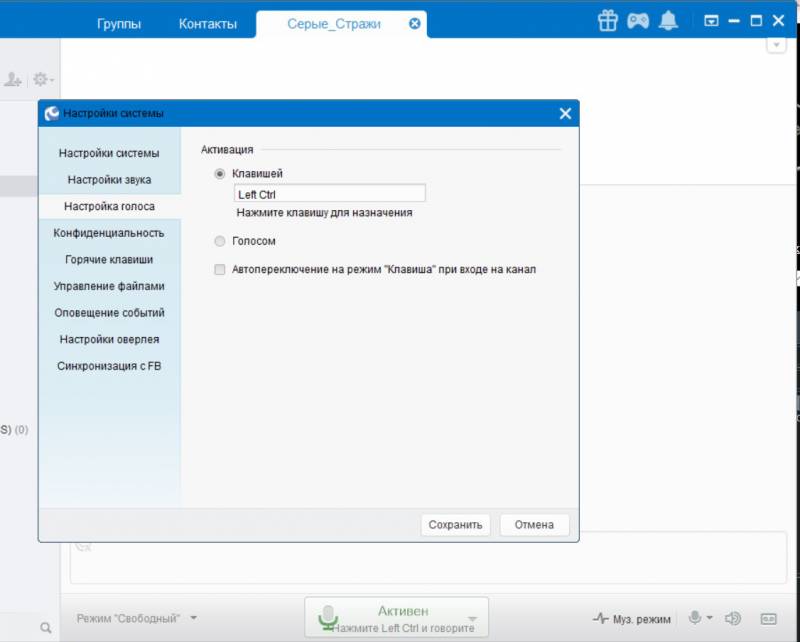Open the game controller icon
Screen dimensions: 800x642
point(638,21)
